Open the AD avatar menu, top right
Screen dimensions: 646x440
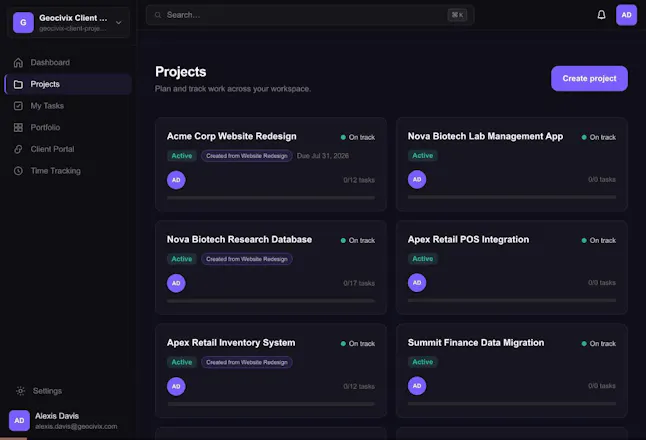pyautogui.click(x=626, y=15)
